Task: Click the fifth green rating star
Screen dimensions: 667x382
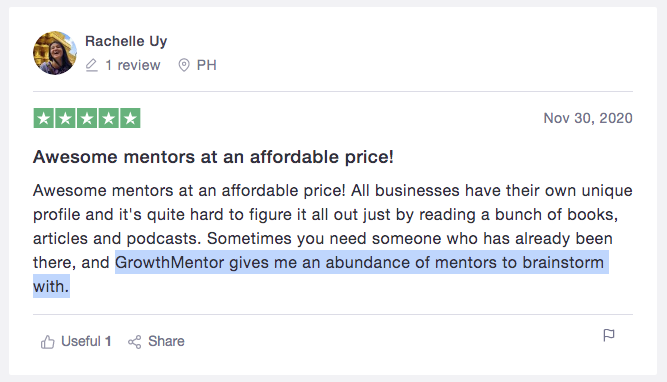Action: coord(130,118)
